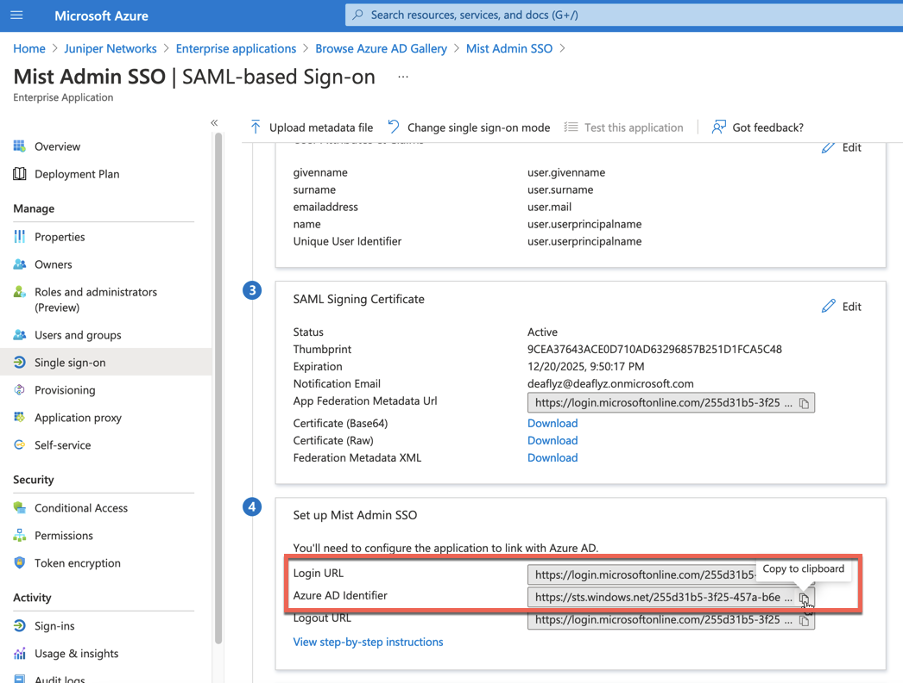Navigate to Provisioning in the sidebar
Screen dimensions: 904x684
click(x=65, y=390)
